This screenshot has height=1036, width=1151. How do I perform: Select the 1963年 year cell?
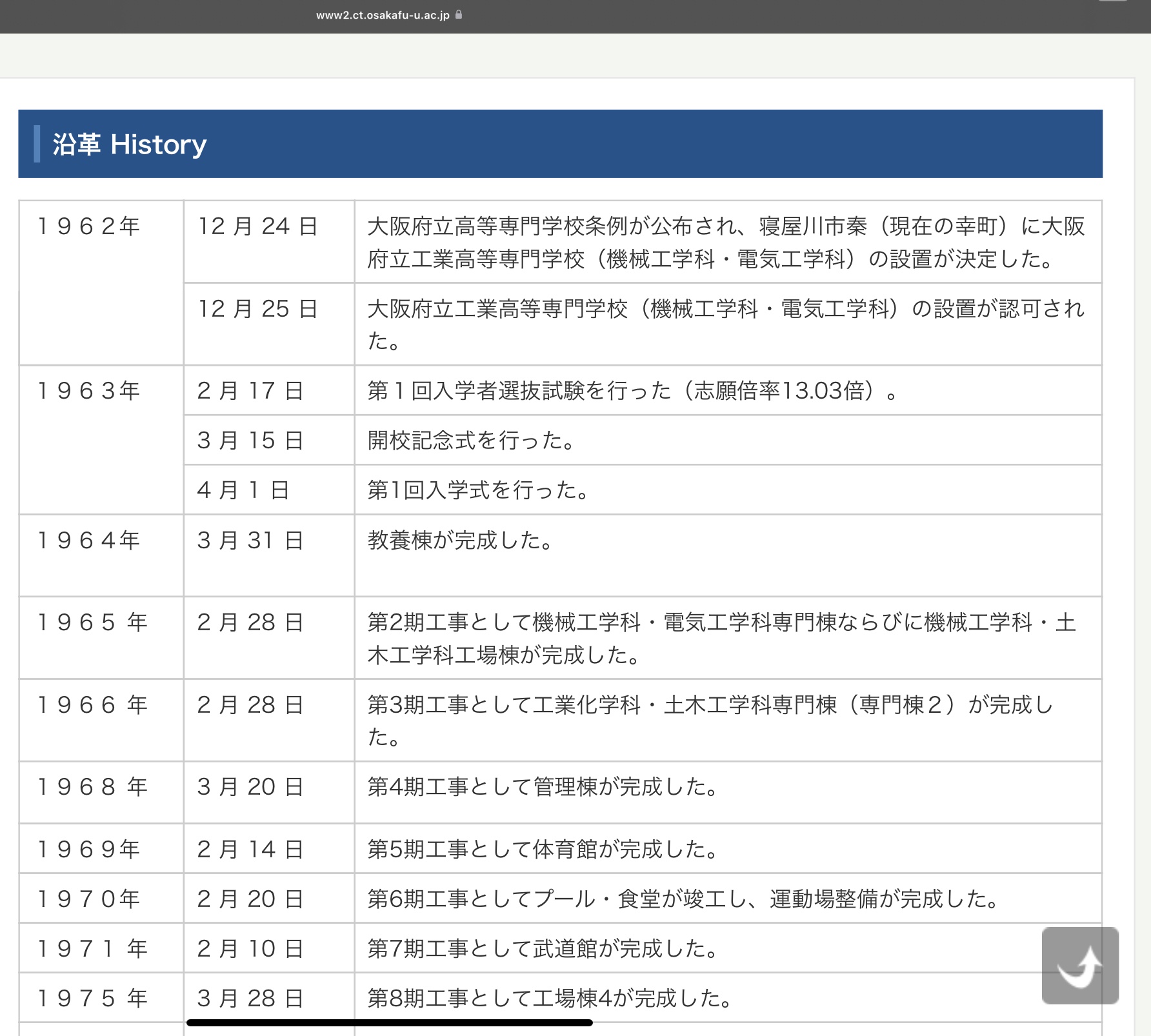101,440
